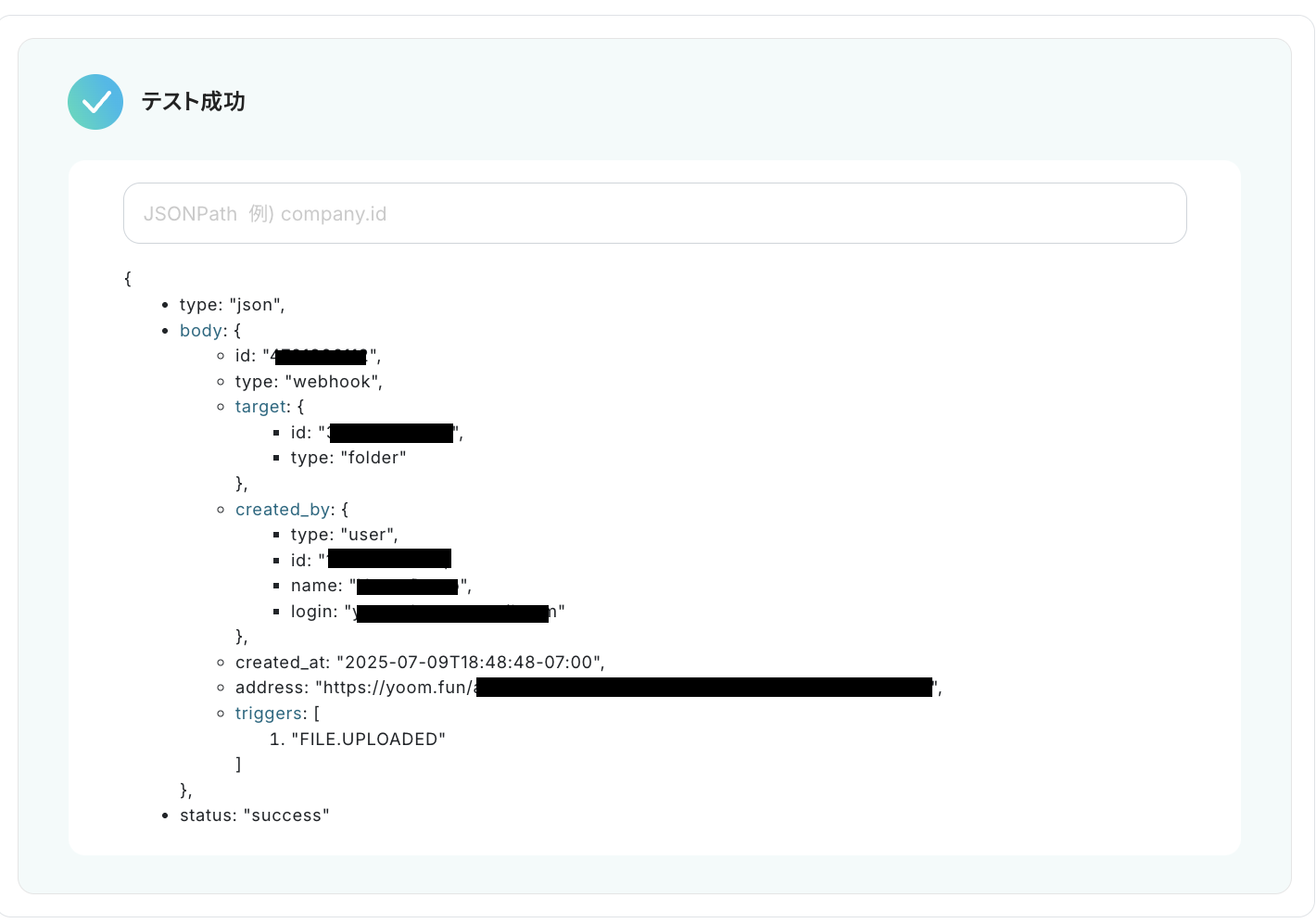Collapse the created_by object key
1316x923 pixels.
(283, 510)
